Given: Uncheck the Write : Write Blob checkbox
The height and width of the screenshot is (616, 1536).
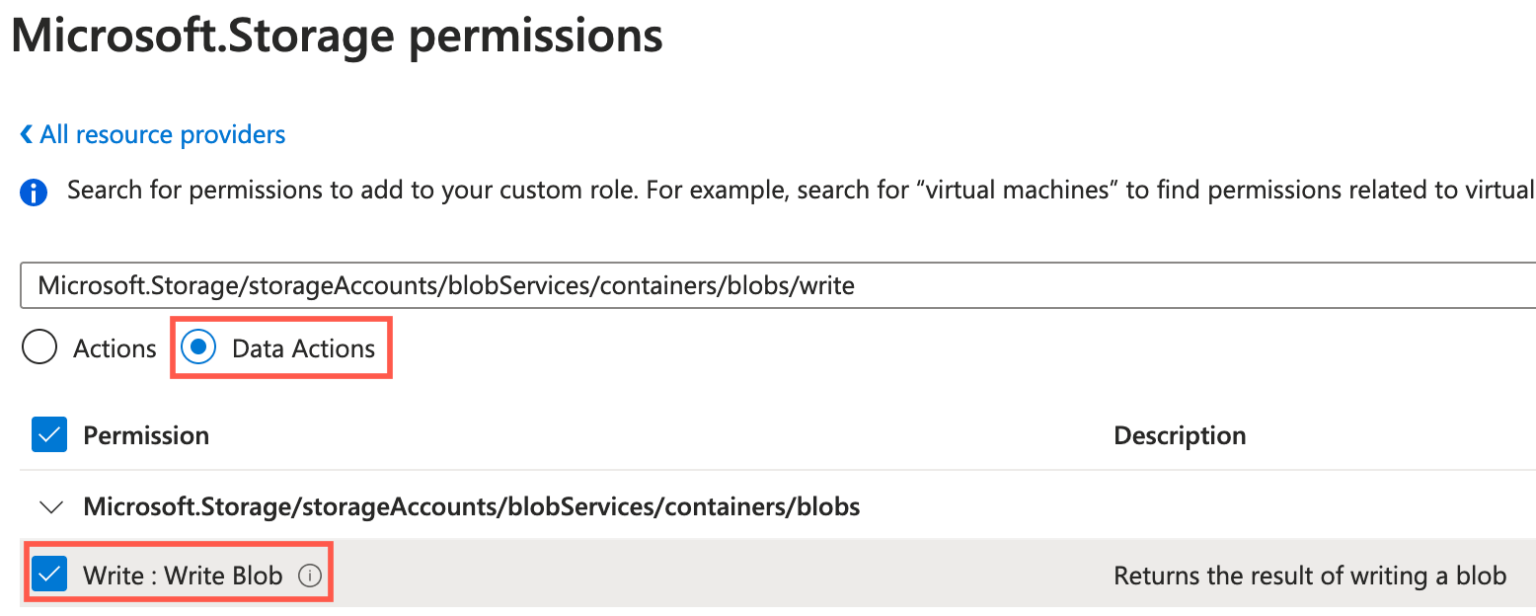Looking at the screenshot, I should 49,575.
